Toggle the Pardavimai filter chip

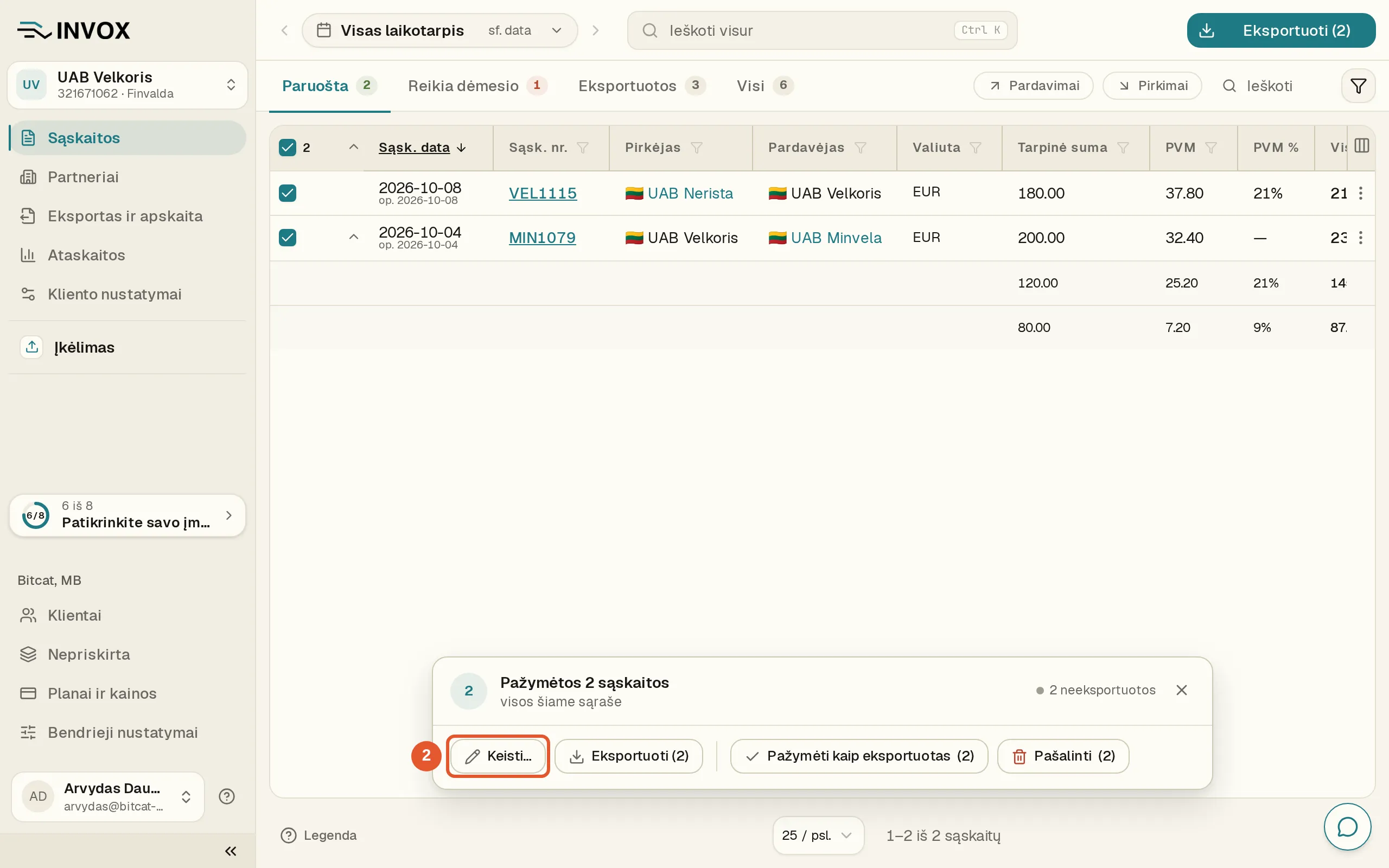1033,86
